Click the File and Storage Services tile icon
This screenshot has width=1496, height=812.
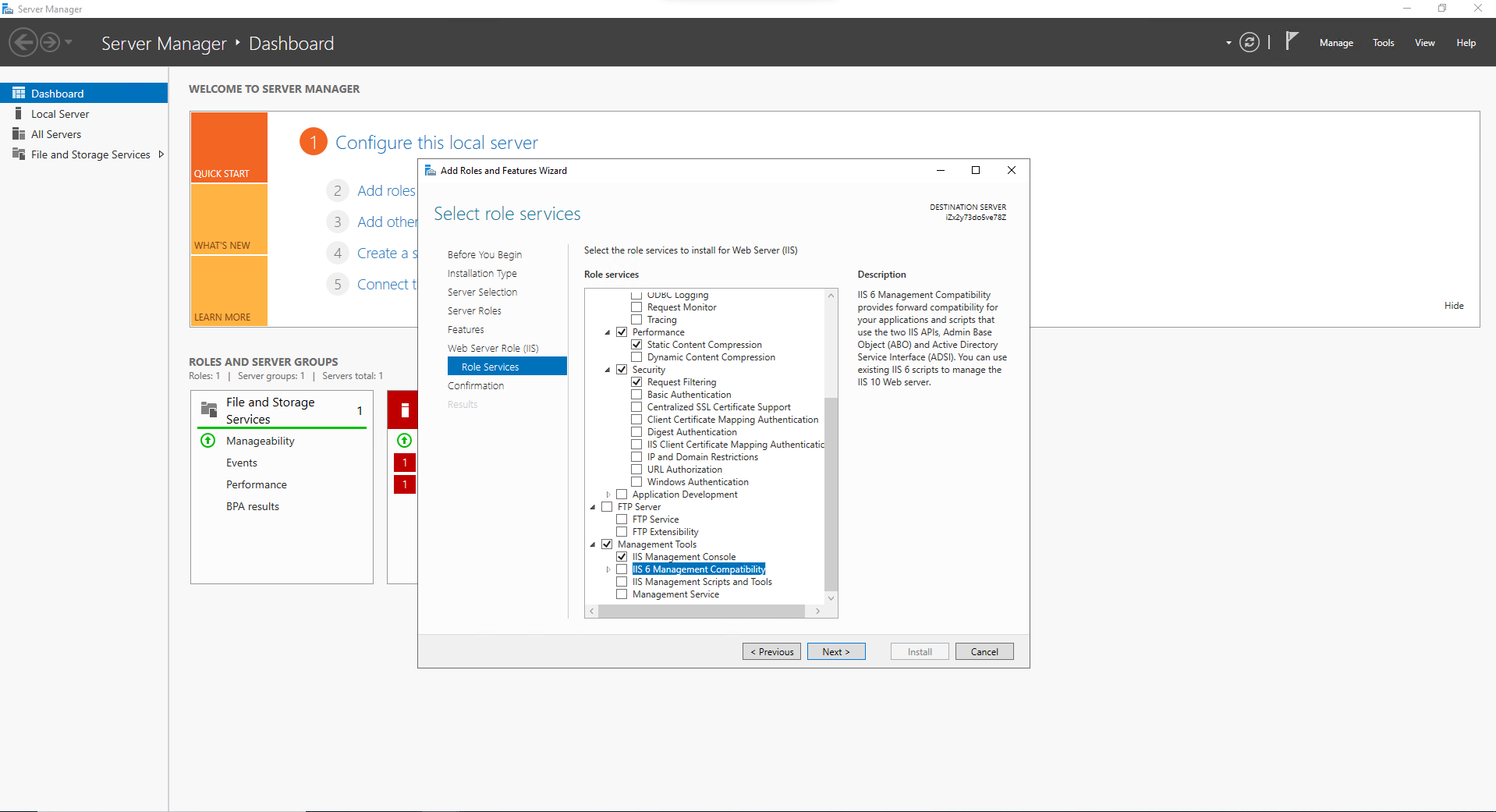(209, 409)
